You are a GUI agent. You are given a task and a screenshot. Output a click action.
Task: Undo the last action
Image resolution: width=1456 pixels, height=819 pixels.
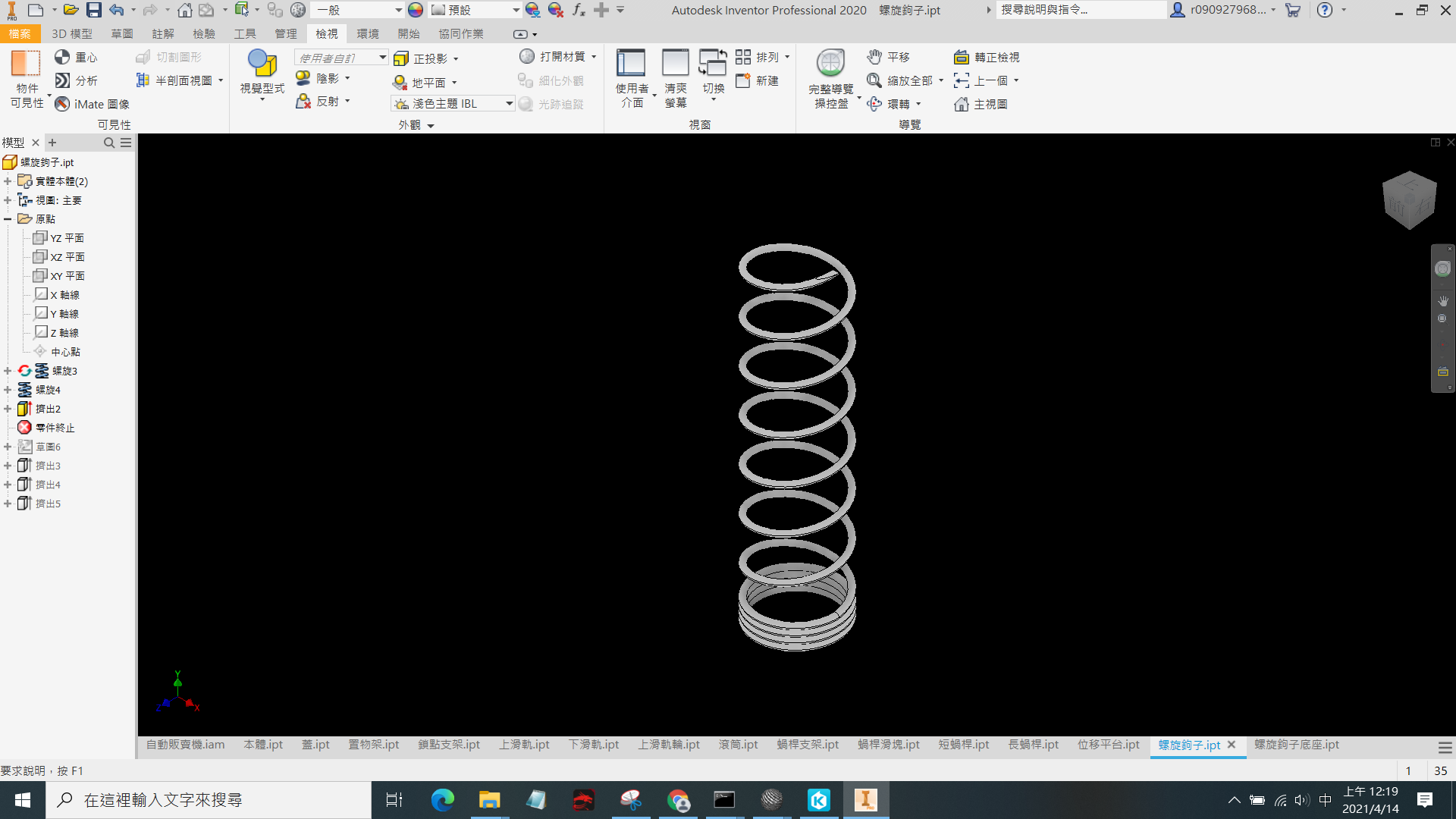(117, 10)
